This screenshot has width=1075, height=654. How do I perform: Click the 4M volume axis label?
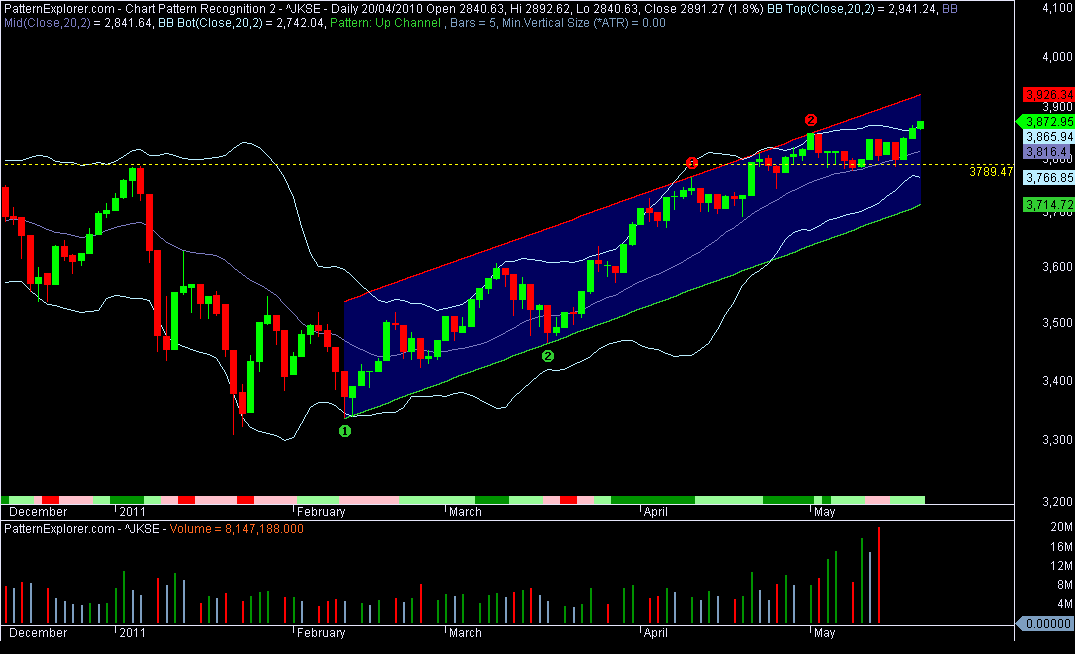tap(1065, 604)
